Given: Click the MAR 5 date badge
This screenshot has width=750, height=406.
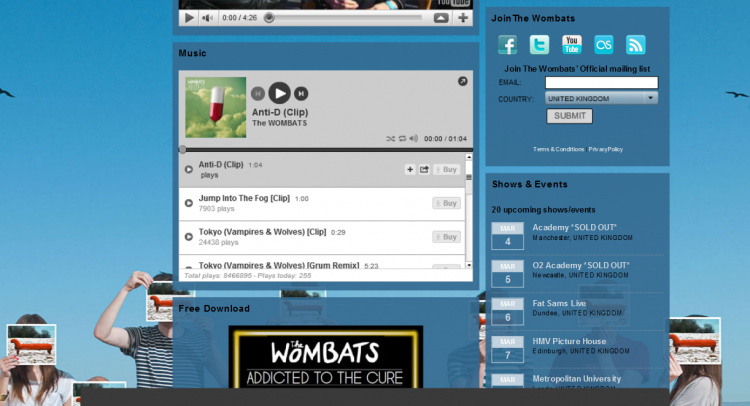Looking at the screenshot, I should tap(507, 274).
